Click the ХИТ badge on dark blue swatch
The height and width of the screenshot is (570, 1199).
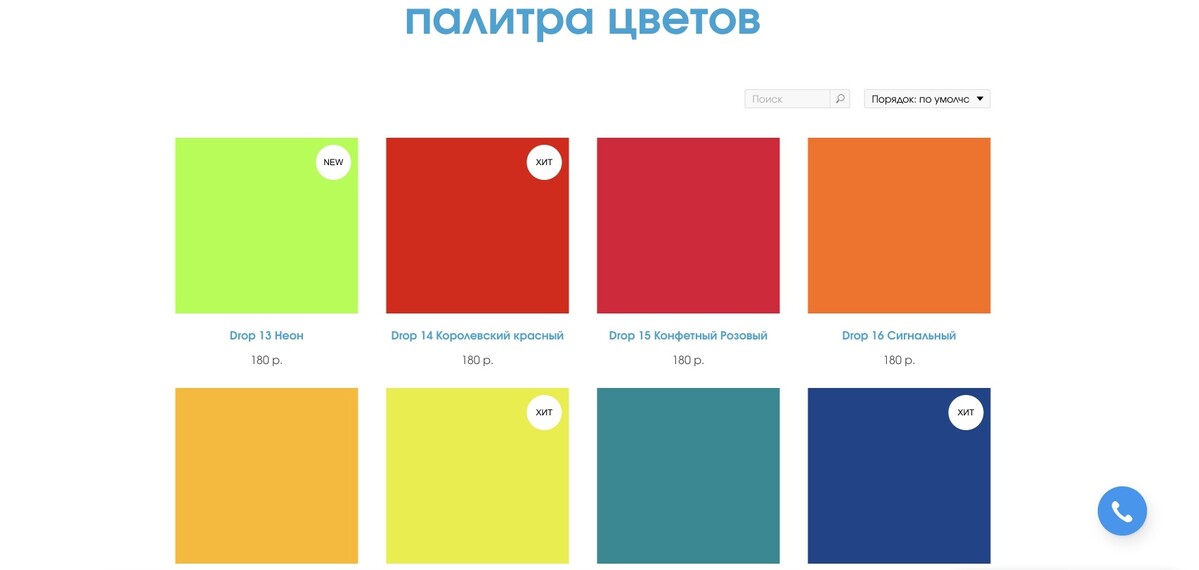pyautogui.click(x=966, y=412)
